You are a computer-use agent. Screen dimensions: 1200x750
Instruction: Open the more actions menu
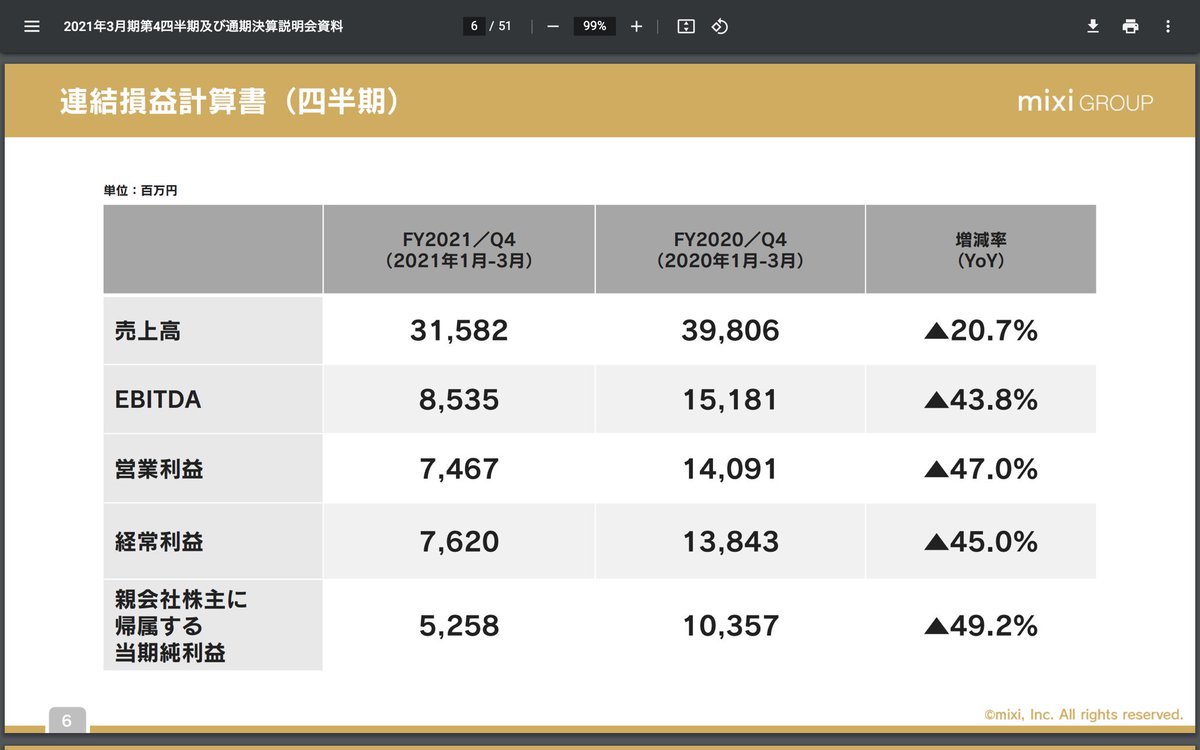[1167, 26]
